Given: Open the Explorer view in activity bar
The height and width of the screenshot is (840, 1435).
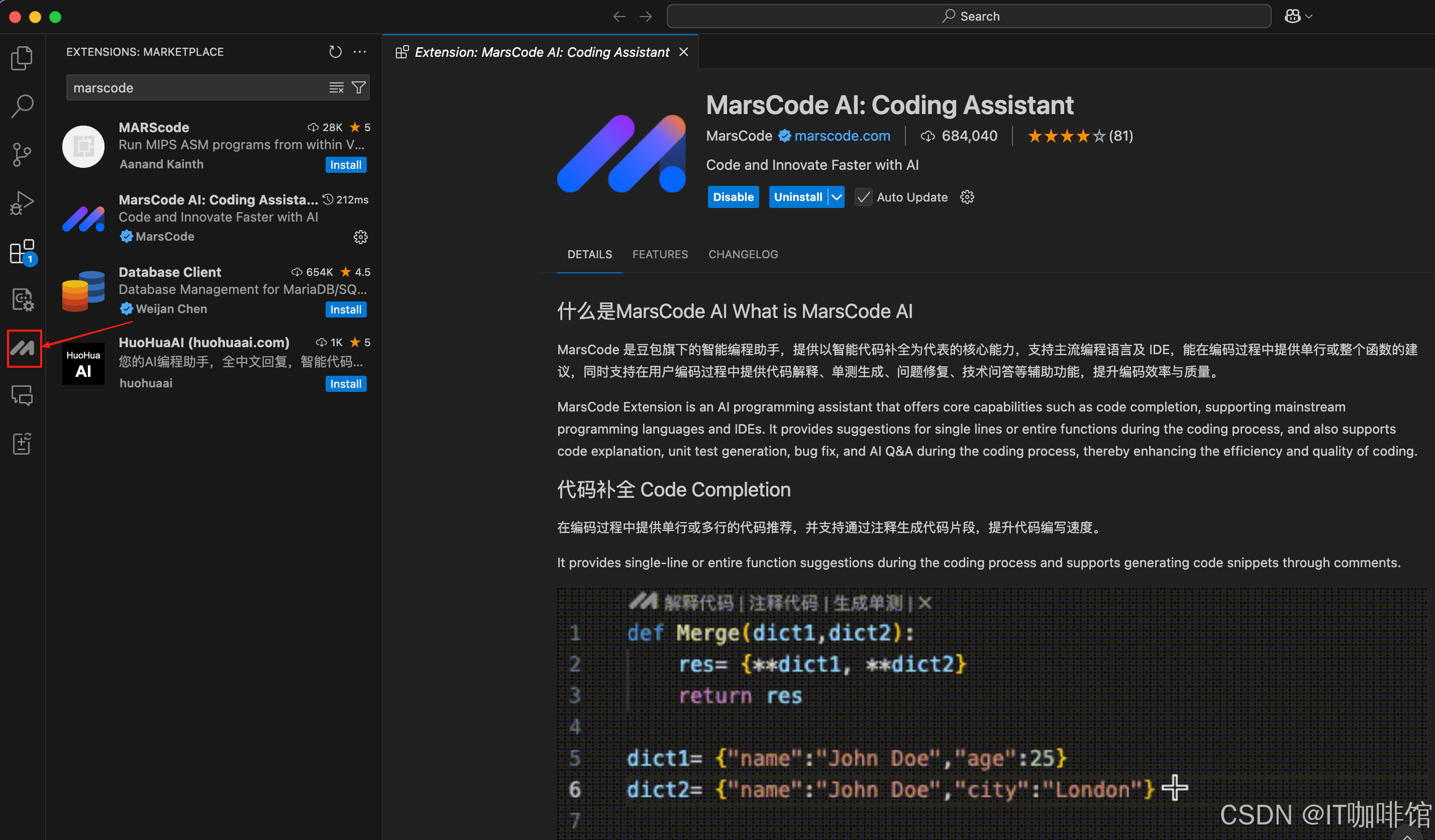Looking at the screenshot, I should pyautogui.click(x=22, y=57).
